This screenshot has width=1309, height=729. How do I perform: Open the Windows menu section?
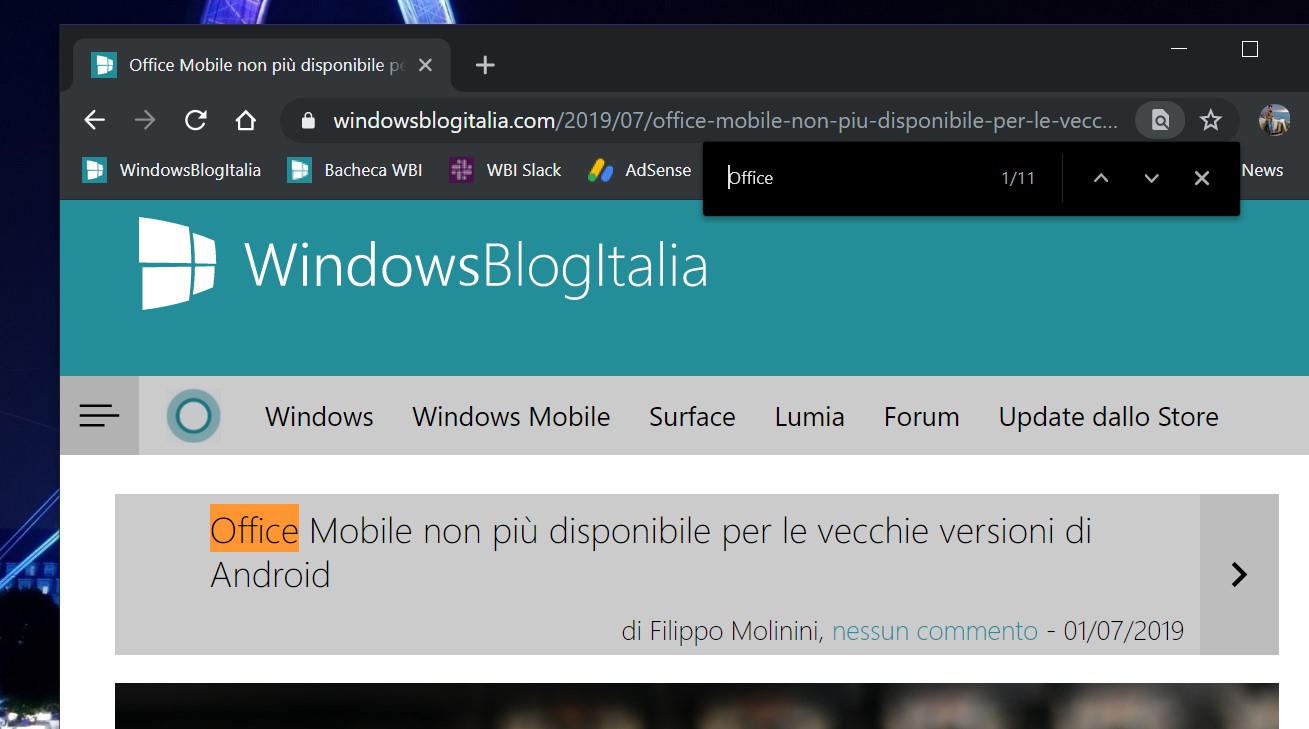point(319,416)
